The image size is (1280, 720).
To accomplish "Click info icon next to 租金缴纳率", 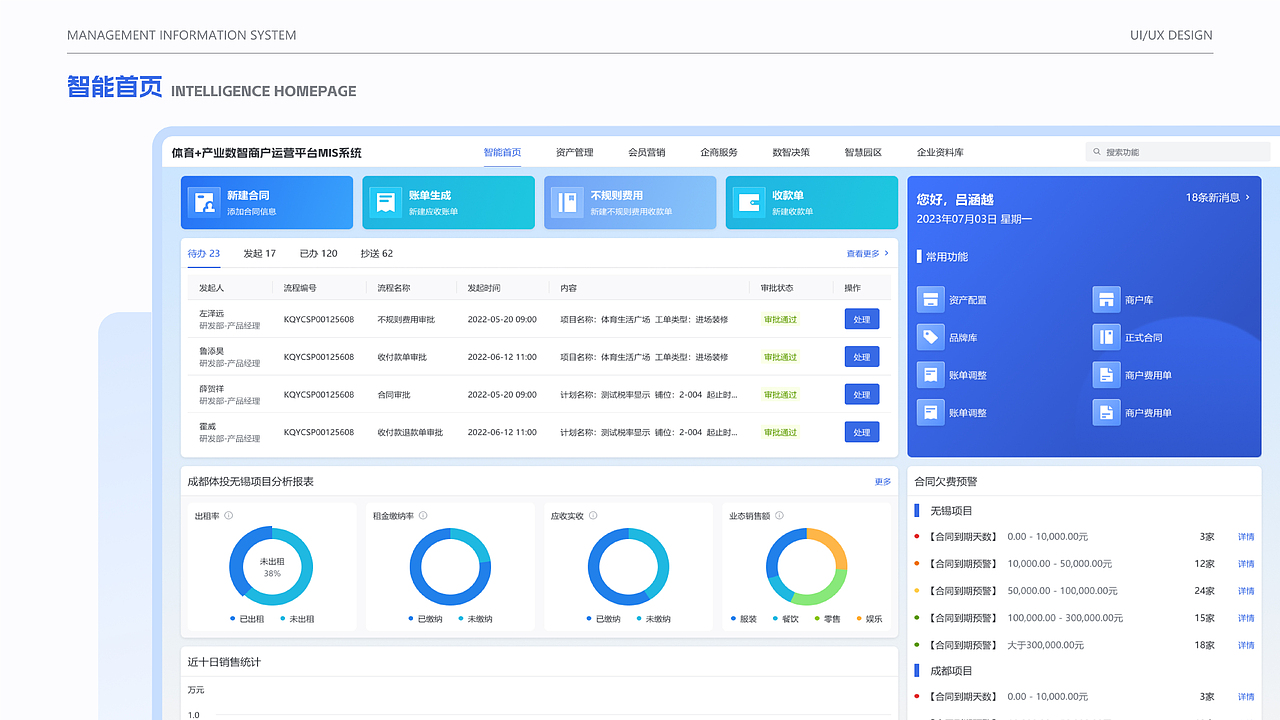I will tap(423, 516).
